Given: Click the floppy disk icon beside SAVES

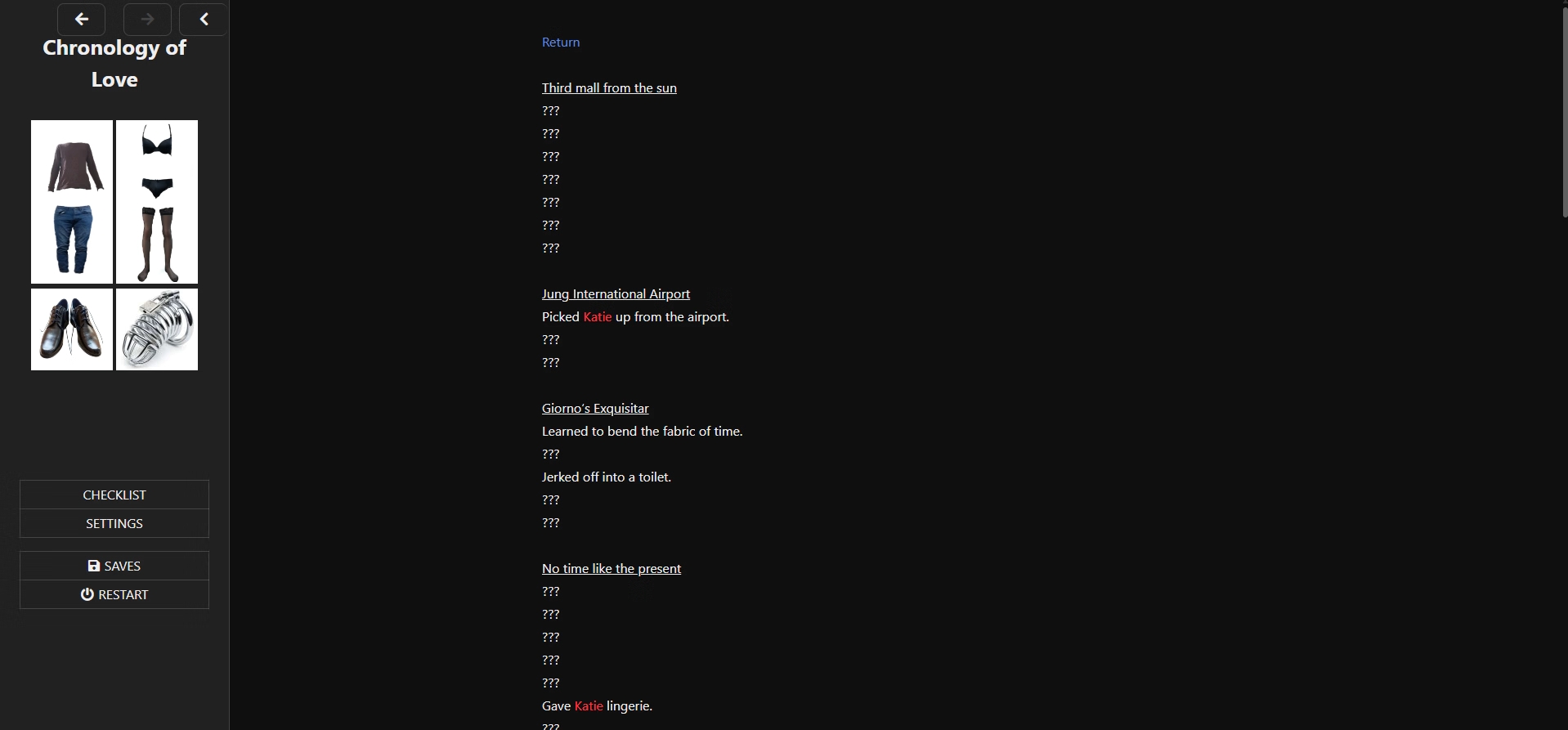Looking at the screenshot, I should pyautogui.click(x=93, y=566).
